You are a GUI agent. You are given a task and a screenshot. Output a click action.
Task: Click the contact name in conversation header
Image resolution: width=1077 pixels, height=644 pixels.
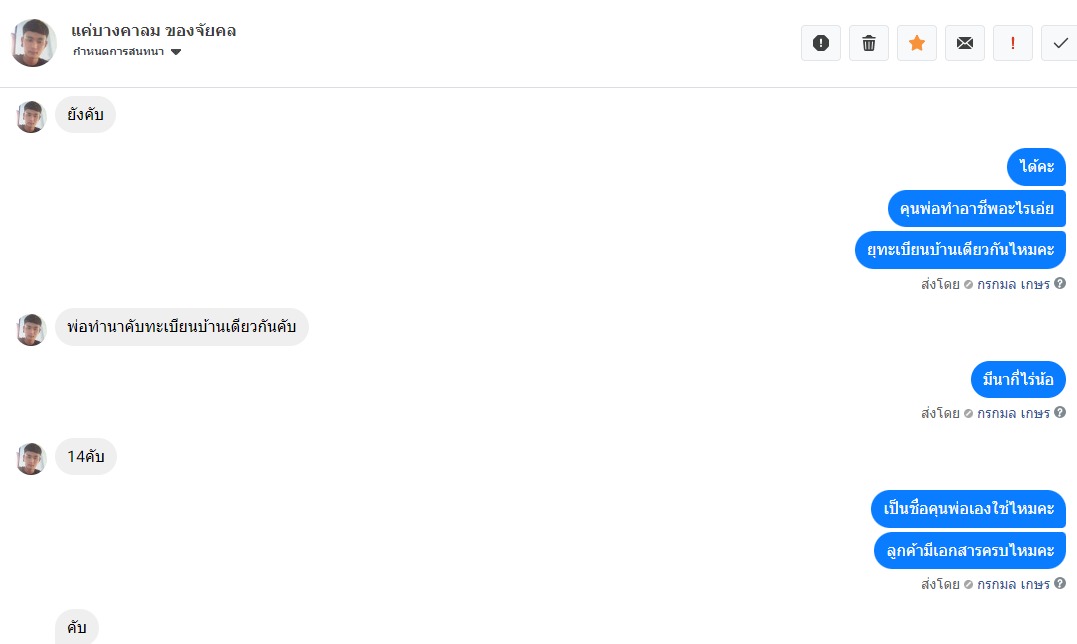click(154, 30)
